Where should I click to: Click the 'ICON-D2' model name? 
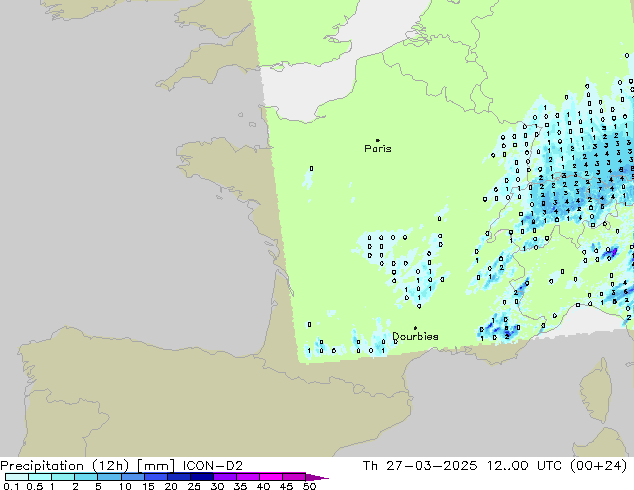213,466
